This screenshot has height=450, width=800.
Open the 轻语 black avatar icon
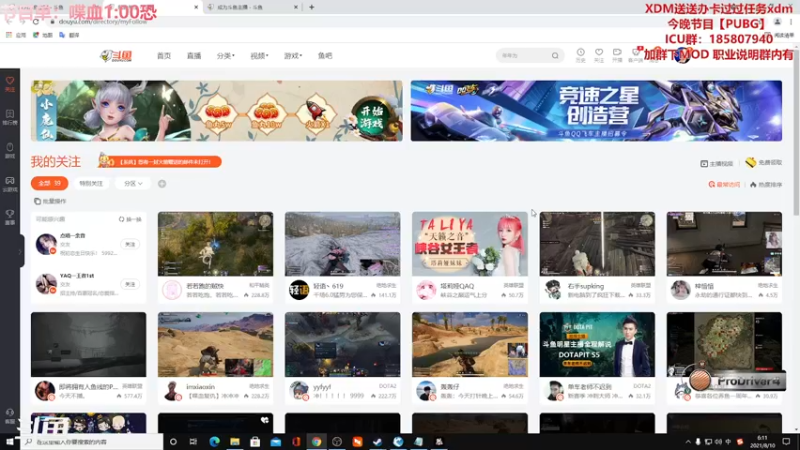(299, 290)
